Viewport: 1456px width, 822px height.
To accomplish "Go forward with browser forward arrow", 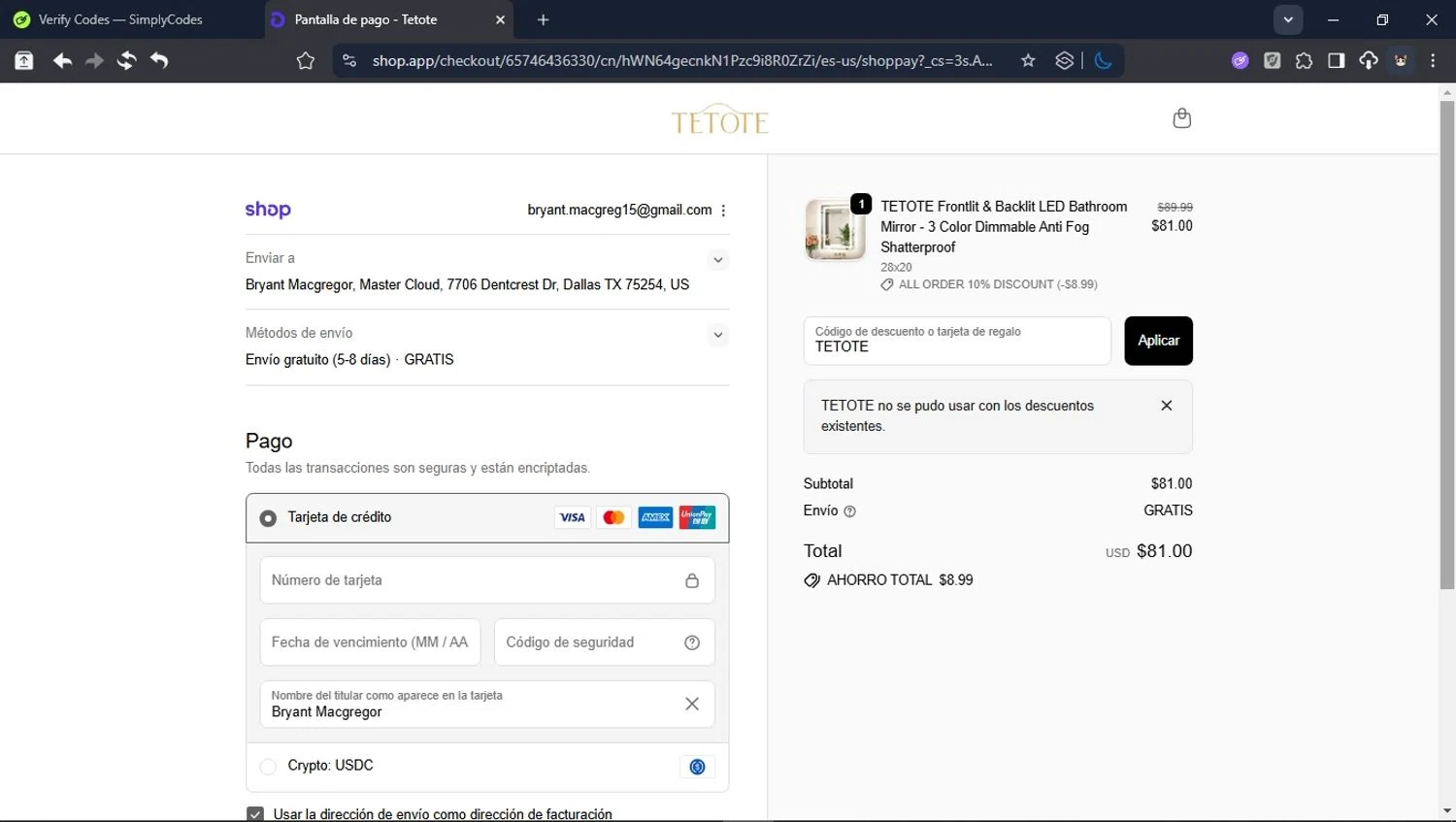I will pyautogui.click(x=94, y=60).
